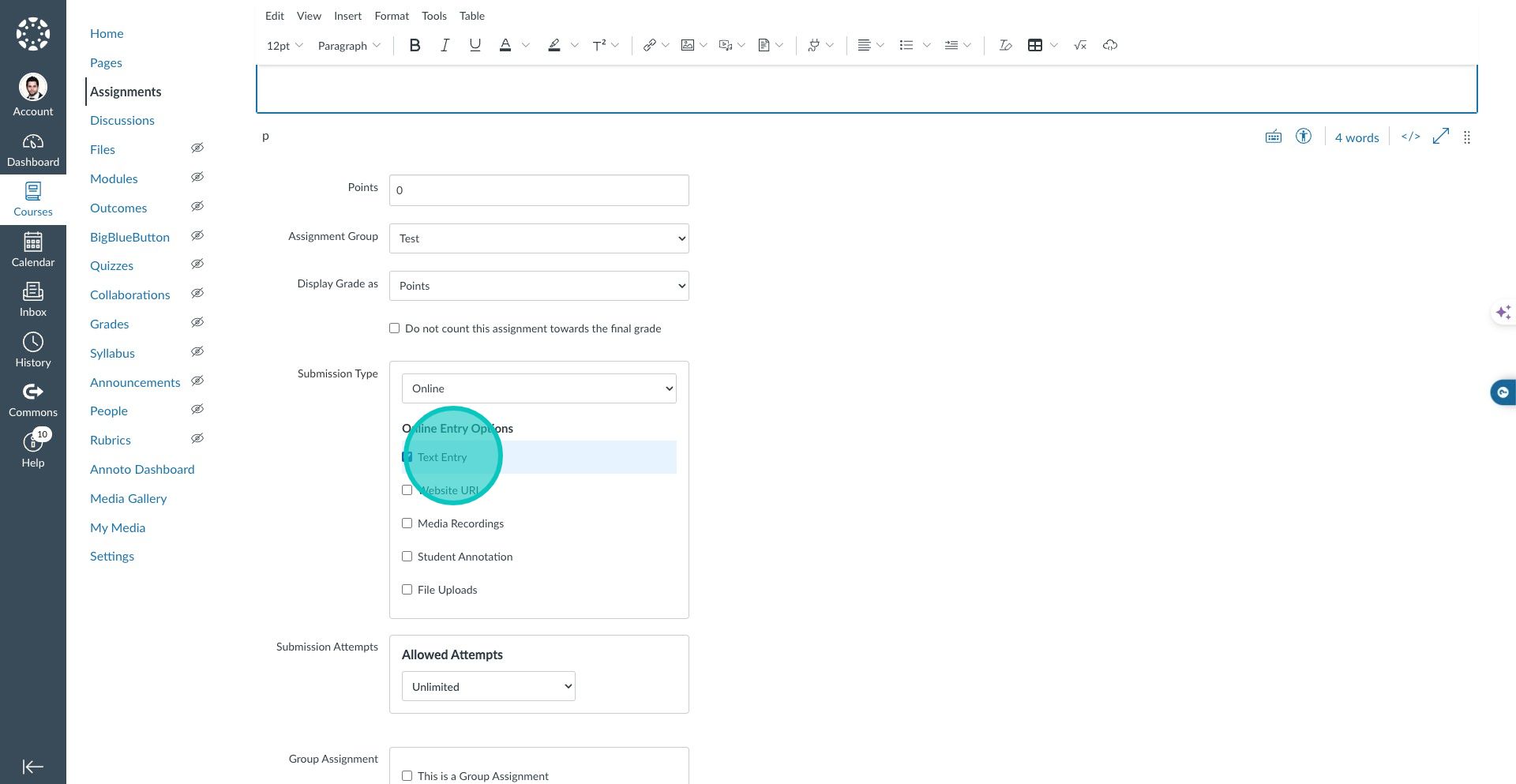Check the File Uploads option

click(x=407, y=590)
